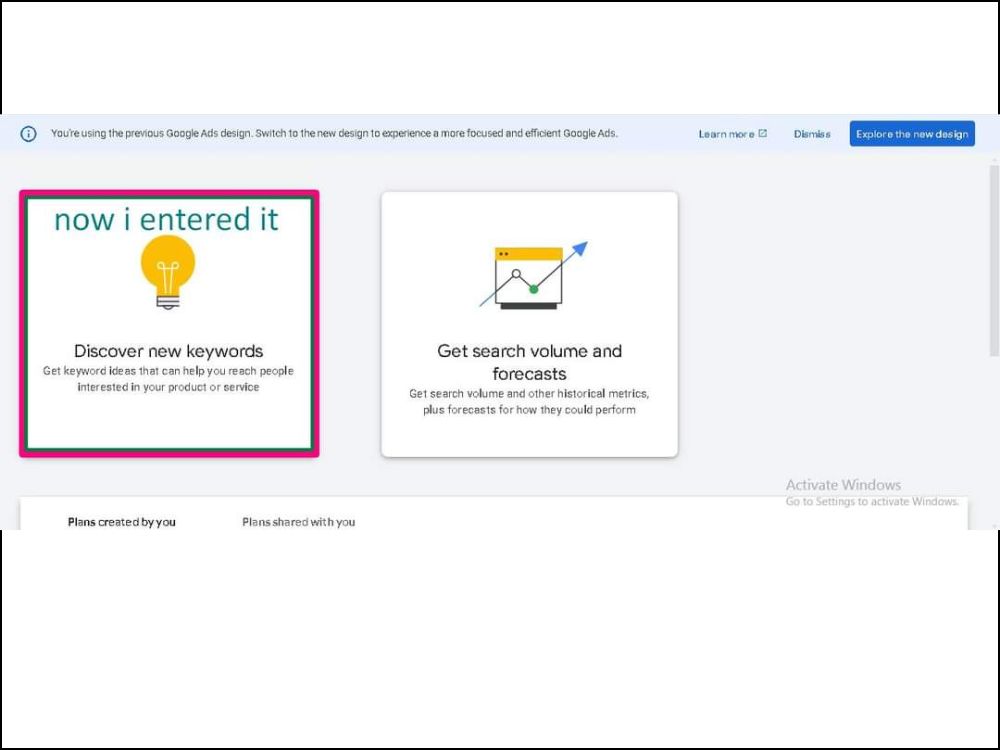Click Explore the new design button
The image size is (1000, 750).
point(912,134)
